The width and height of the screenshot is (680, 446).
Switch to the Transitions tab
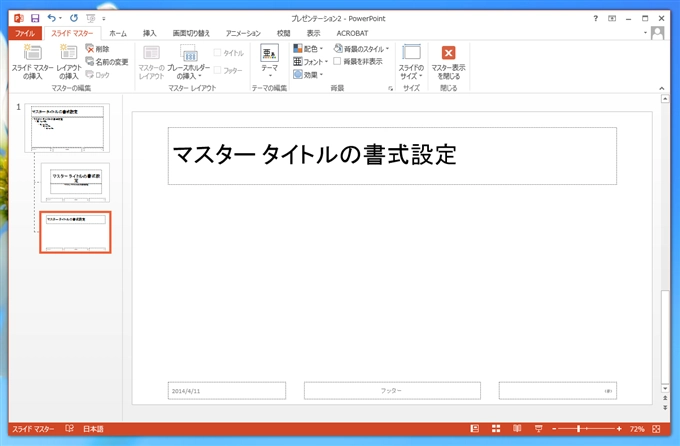[191, 33]
